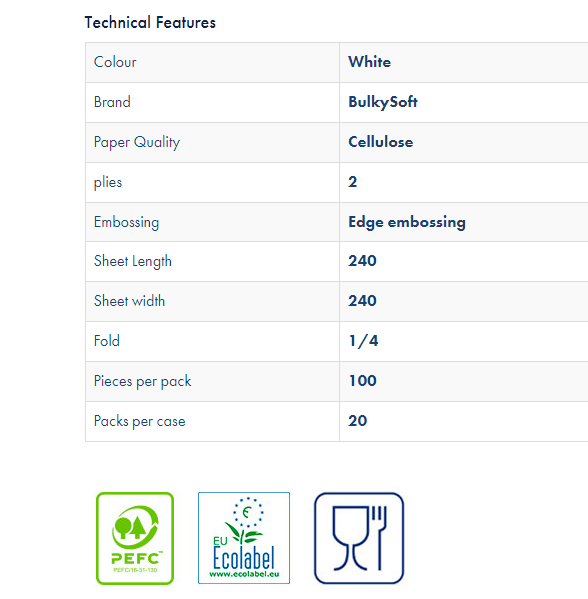The width and height of the screenshot is (588, 599).
Task: Click the Sheet Length label
Action: [x=133, y=262]
